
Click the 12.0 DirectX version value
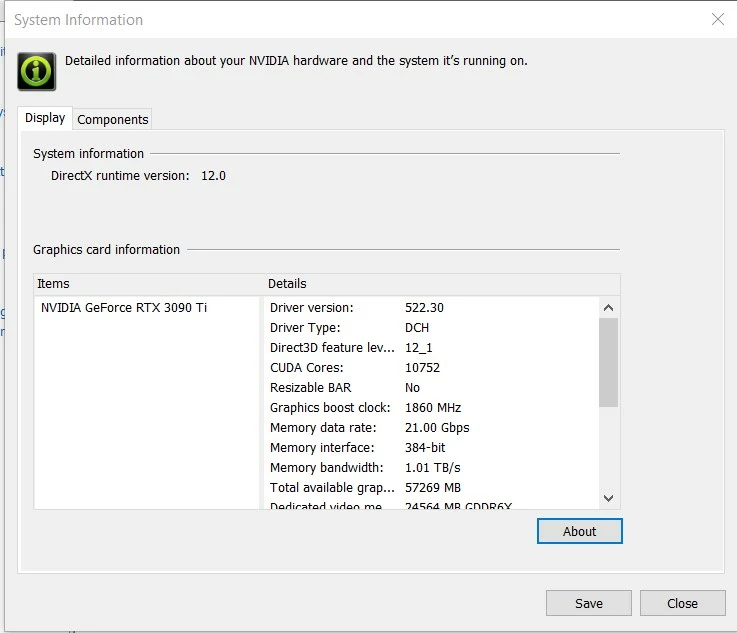(213, 176)
